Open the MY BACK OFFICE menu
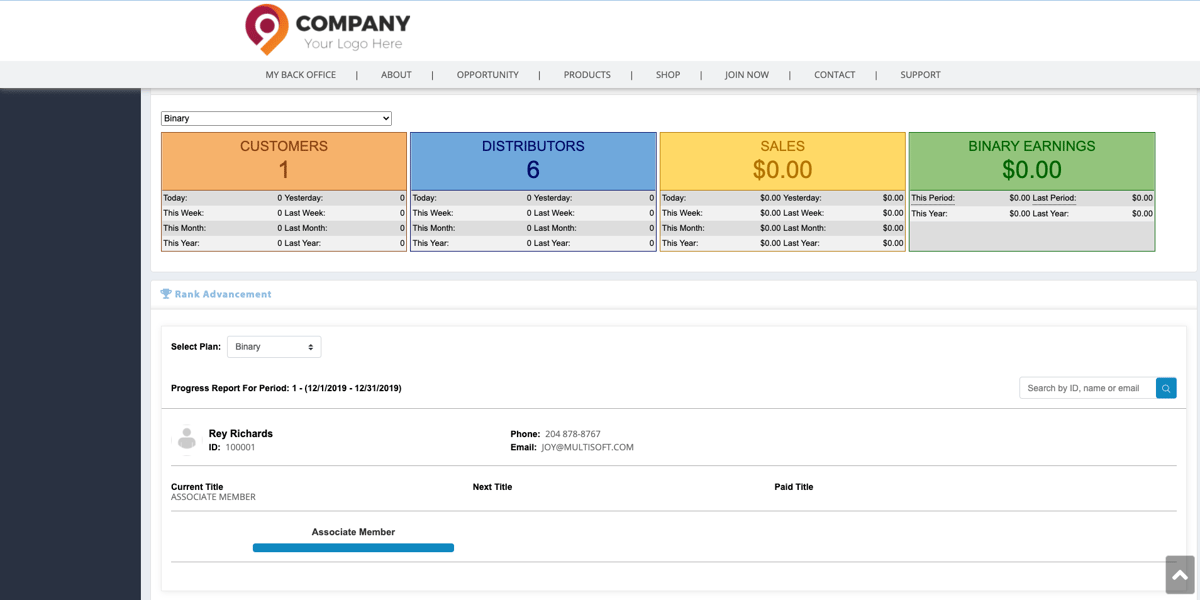Image resolution: width=1200 pixels, height=600 pixels. click(301, 74)
